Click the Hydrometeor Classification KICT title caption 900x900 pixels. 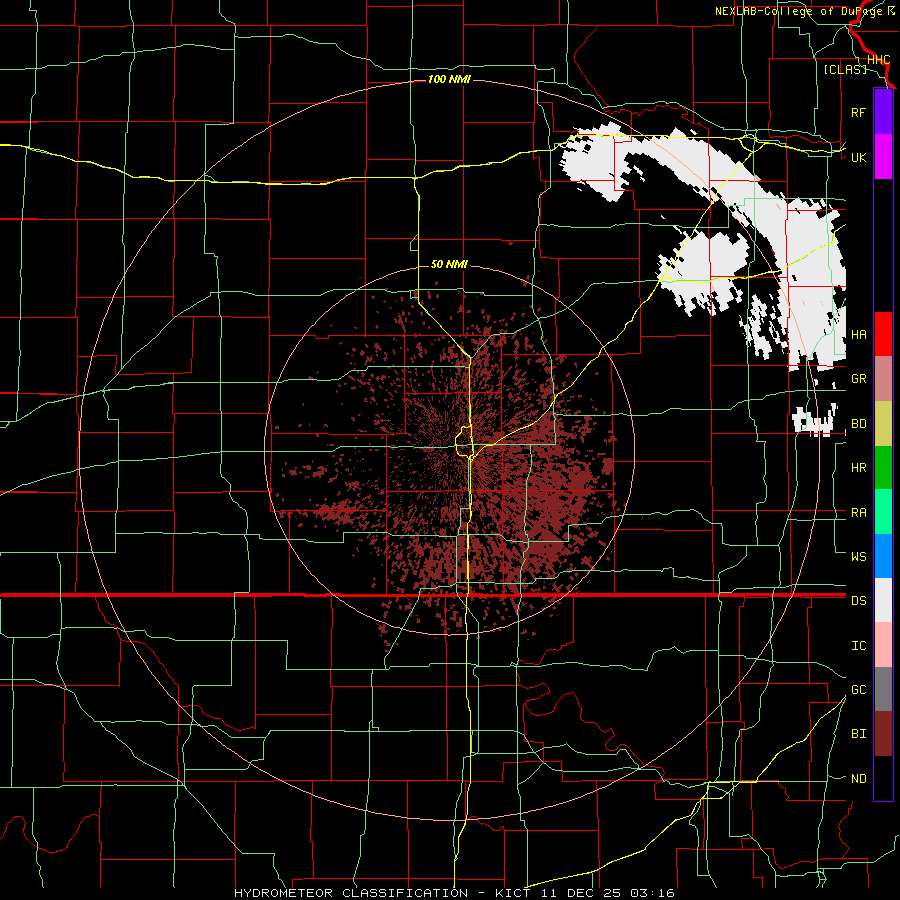pyautogui.click(x=454, y=893)
